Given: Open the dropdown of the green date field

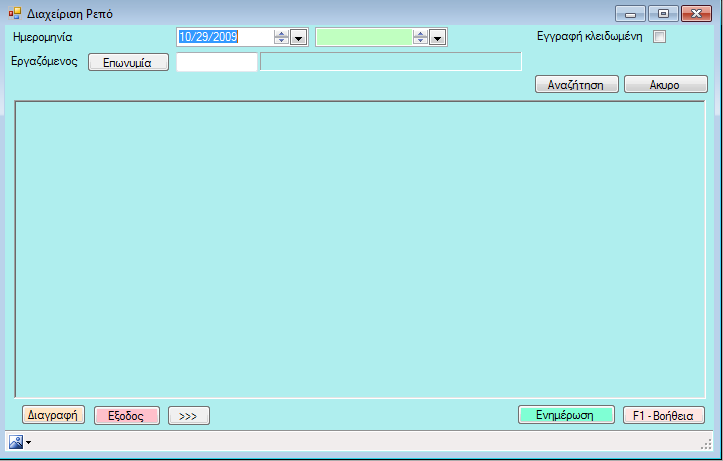Looking at the screenshot, I should (437, 37).
